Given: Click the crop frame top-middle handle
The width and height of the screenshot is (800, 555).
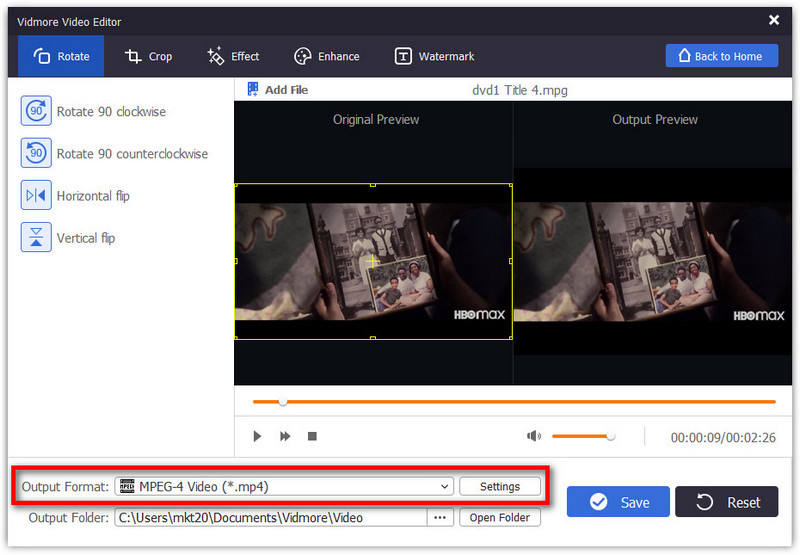Looking at the screenshot, I should click(373, 185).
